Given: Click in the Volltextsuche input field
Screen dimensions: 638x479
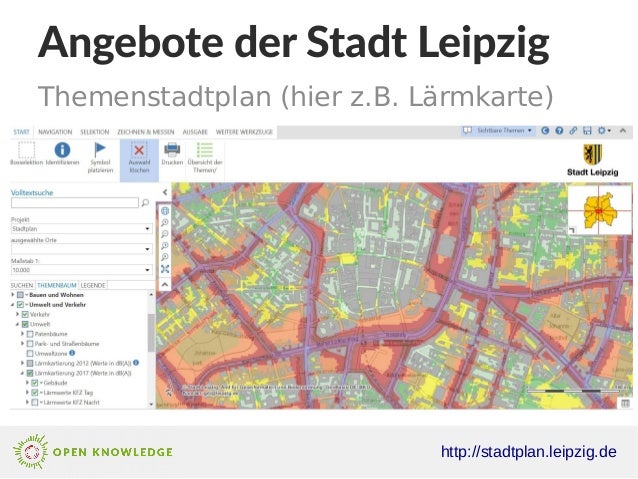Looking at the screenshot, I should coord(75,202).
